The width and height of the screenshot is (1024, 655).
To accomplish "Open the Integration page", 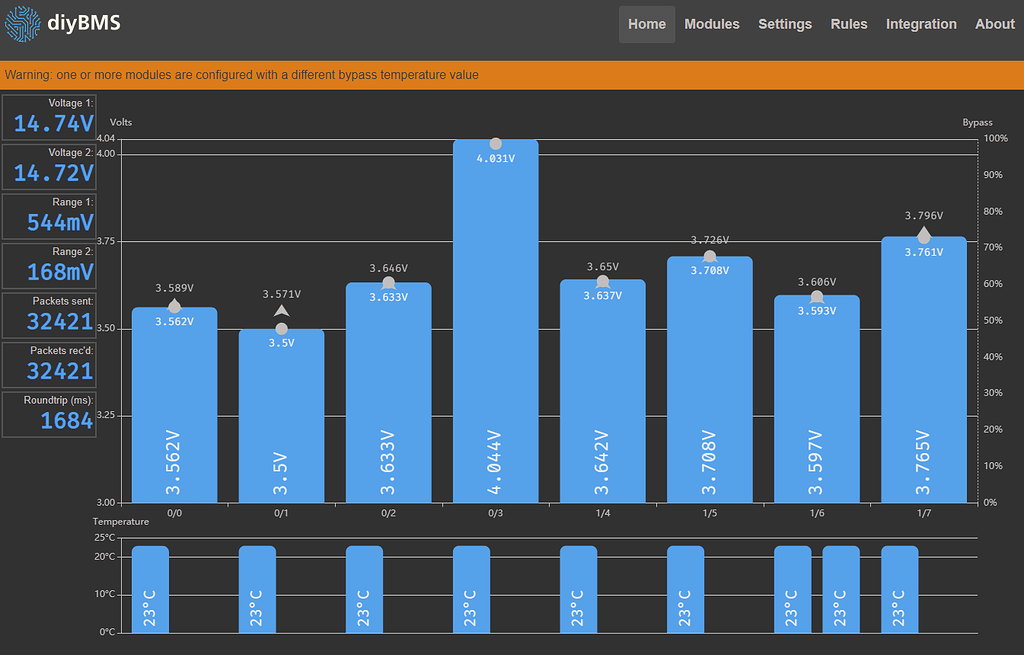I will click(921, 24).
